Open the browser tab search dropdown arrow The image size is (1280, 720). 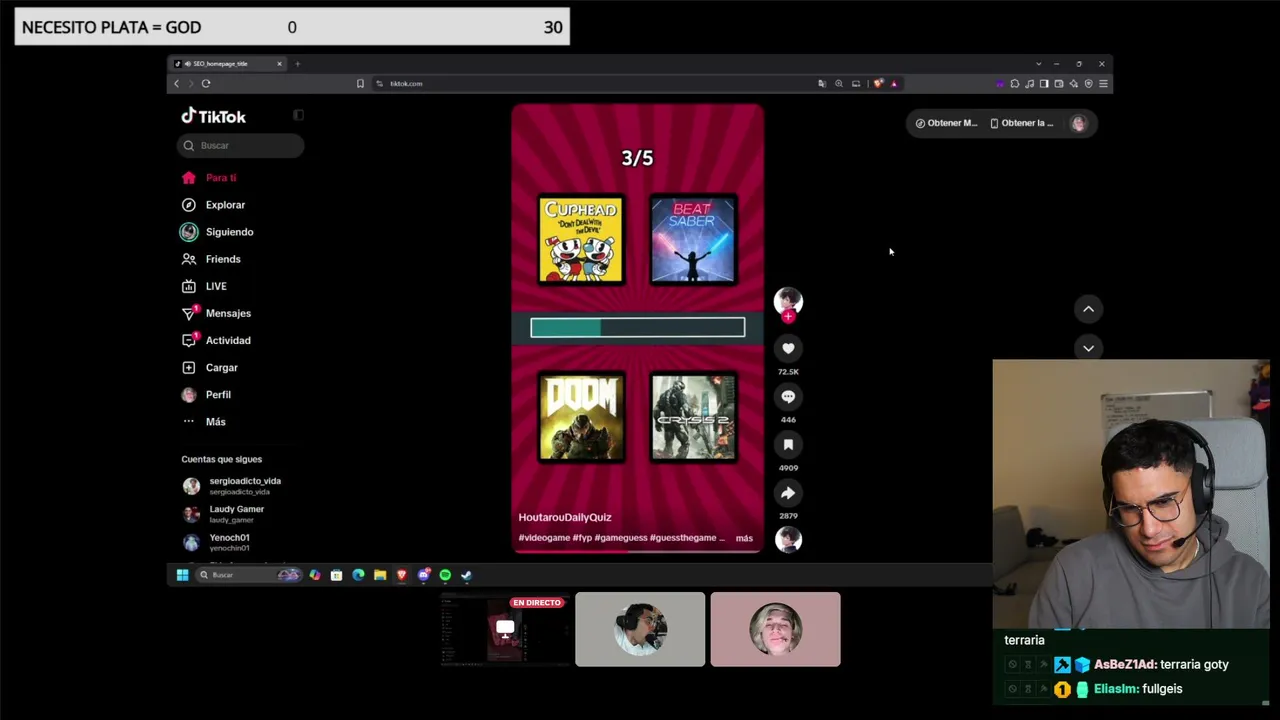point(1038,64)
